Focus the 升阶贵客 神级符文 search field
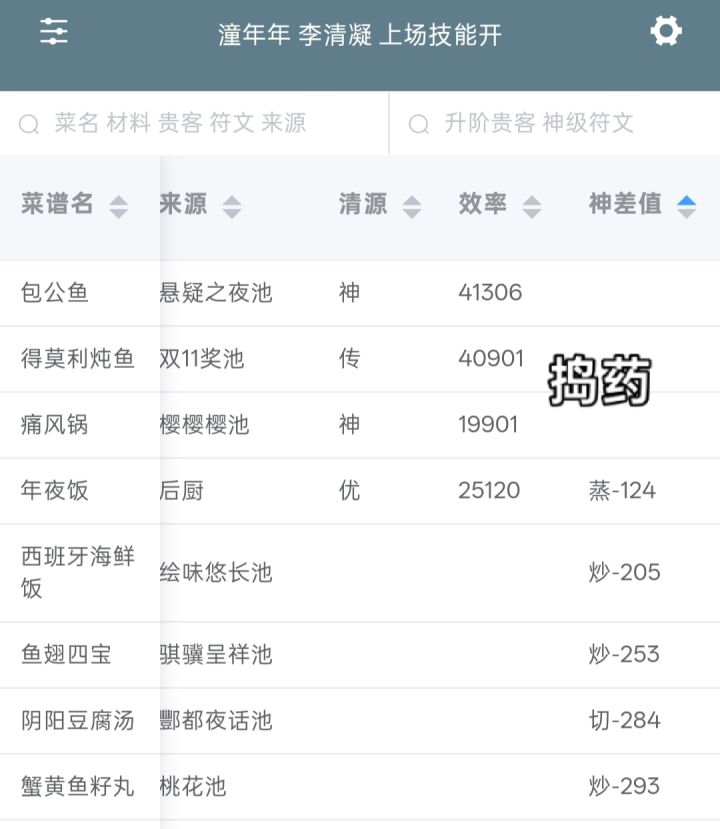 coord(555,123)
